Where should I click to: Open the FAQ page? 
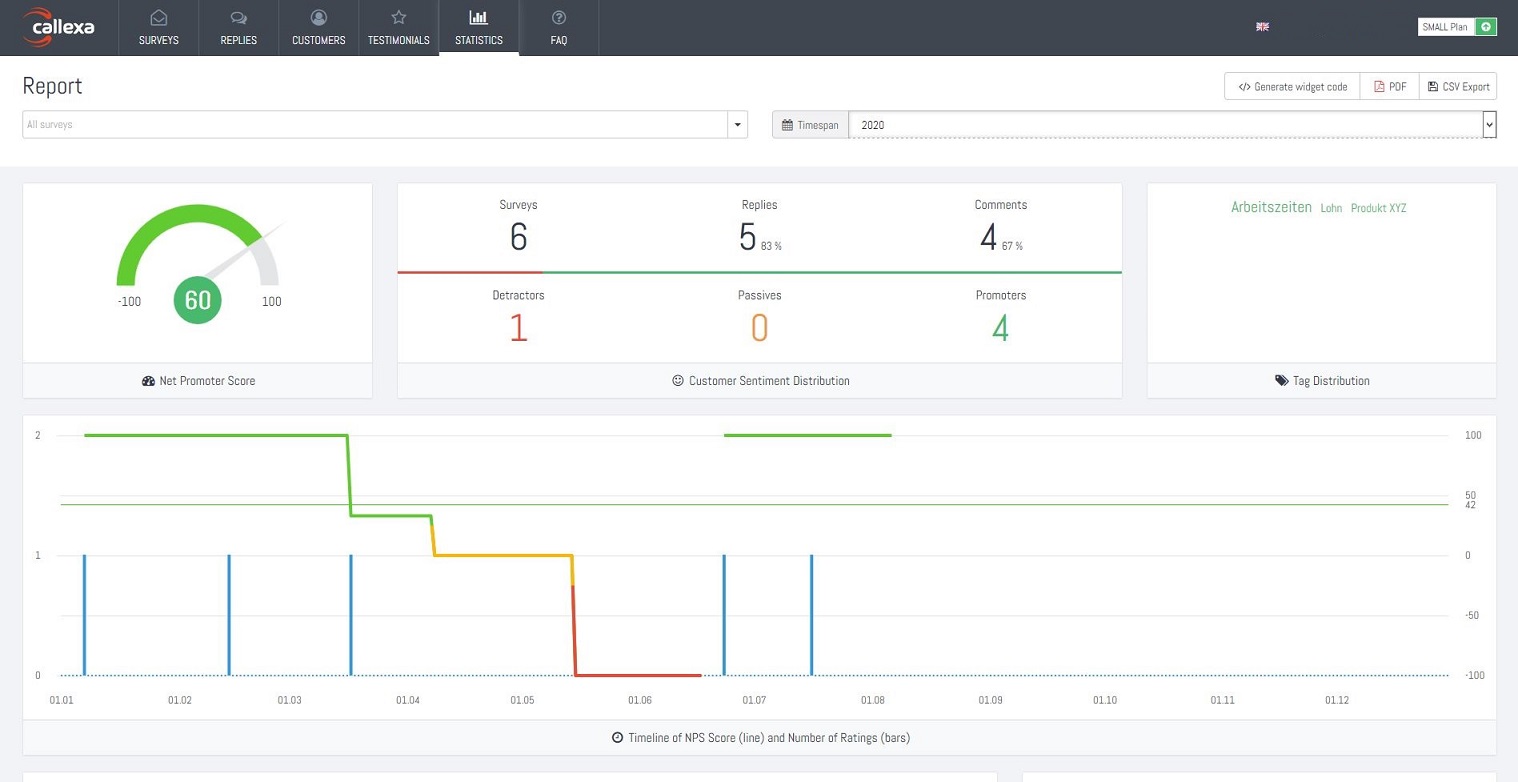click(559, 27)
